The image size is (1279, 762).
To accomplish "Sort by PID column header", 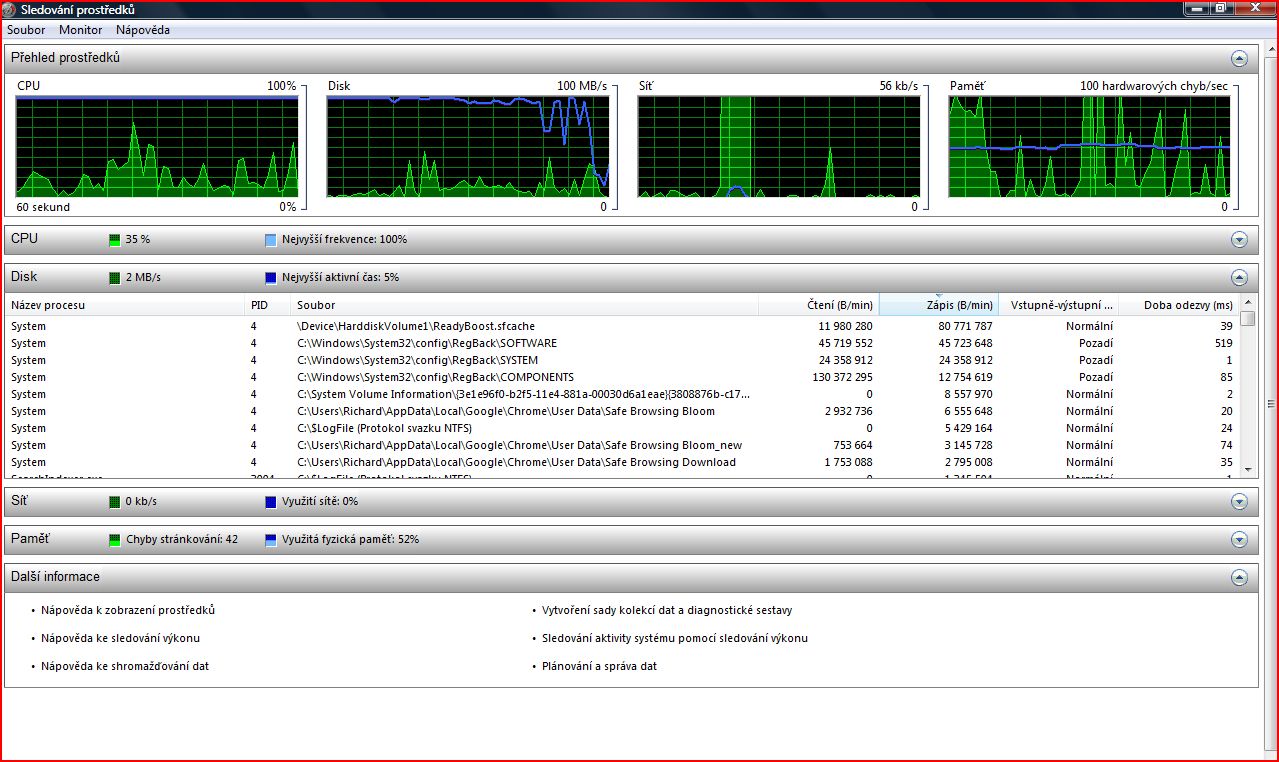I will [x=267, y=305].
